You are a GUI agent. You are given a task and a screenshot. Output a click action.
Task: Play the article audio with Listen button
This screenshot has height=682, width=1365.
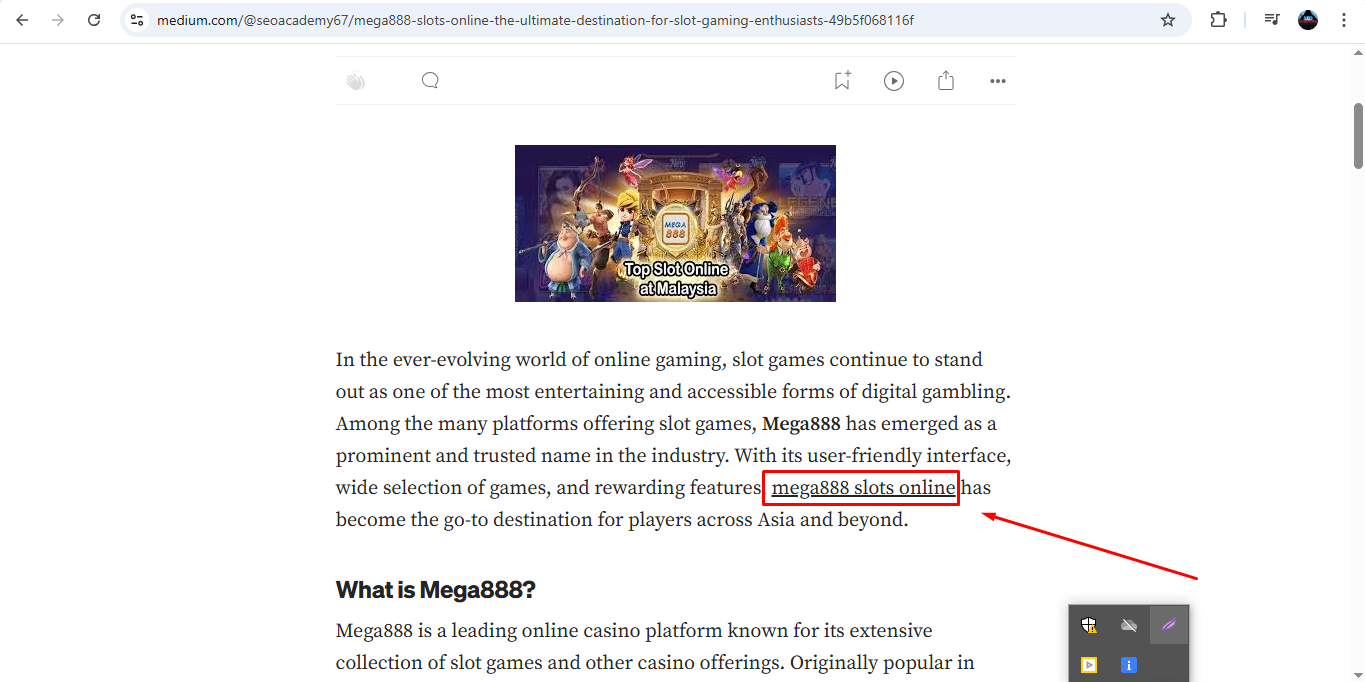(894, 81)
